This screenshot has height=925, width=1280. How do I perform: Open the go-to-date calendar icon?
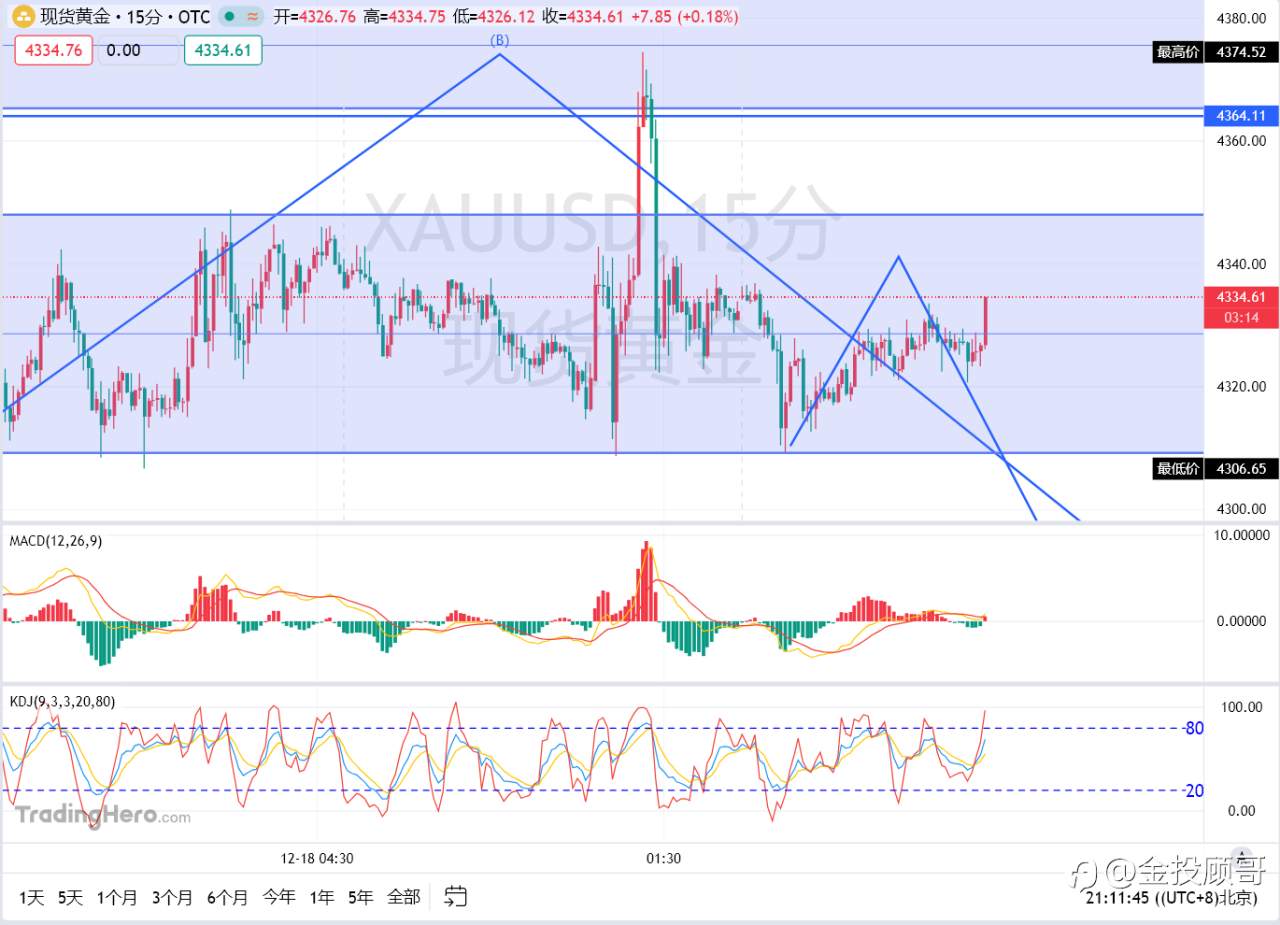(x=456, y=897)
